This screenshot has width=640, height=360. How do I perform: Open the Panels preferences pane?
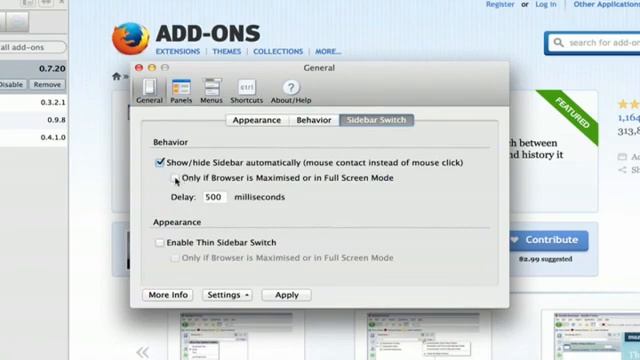click(x=181, y=91)
